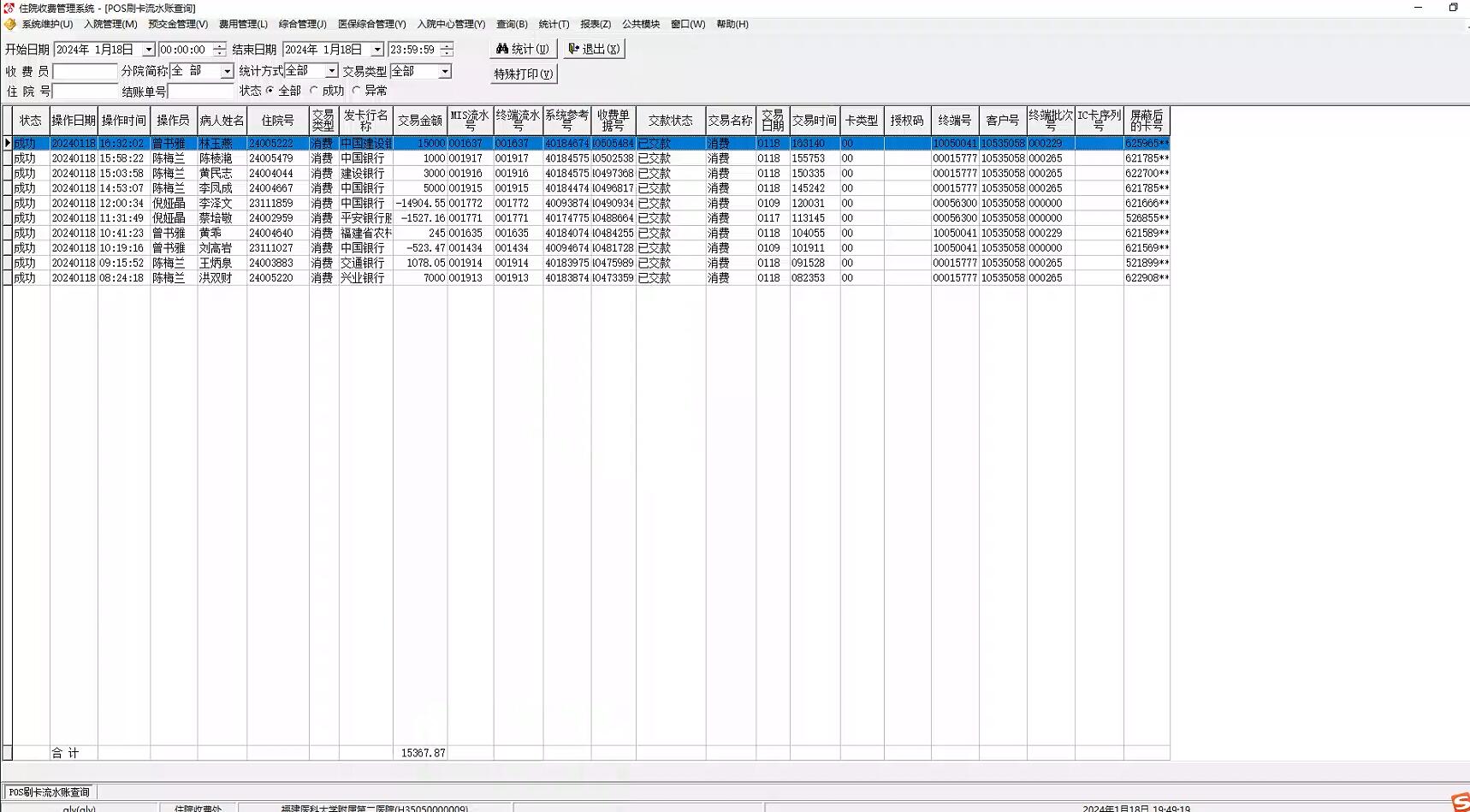Screen dimensions: 1470x812
Task: Click the end time spinner arrows
Action: coord(447,50)
